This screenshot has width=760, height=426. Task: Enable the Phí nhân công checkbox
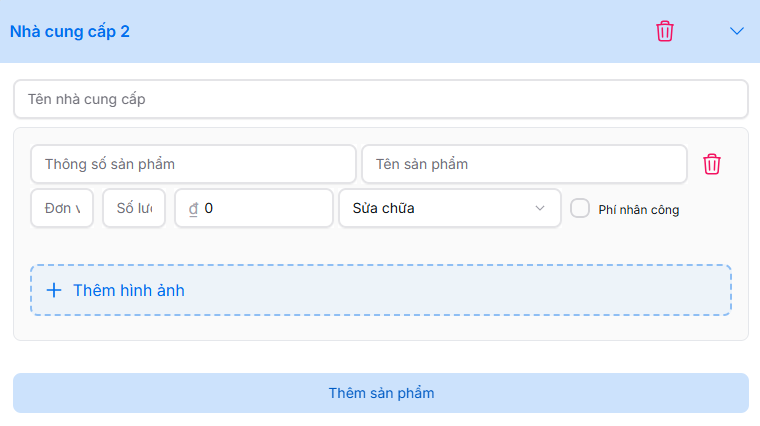tap(579, 208)
